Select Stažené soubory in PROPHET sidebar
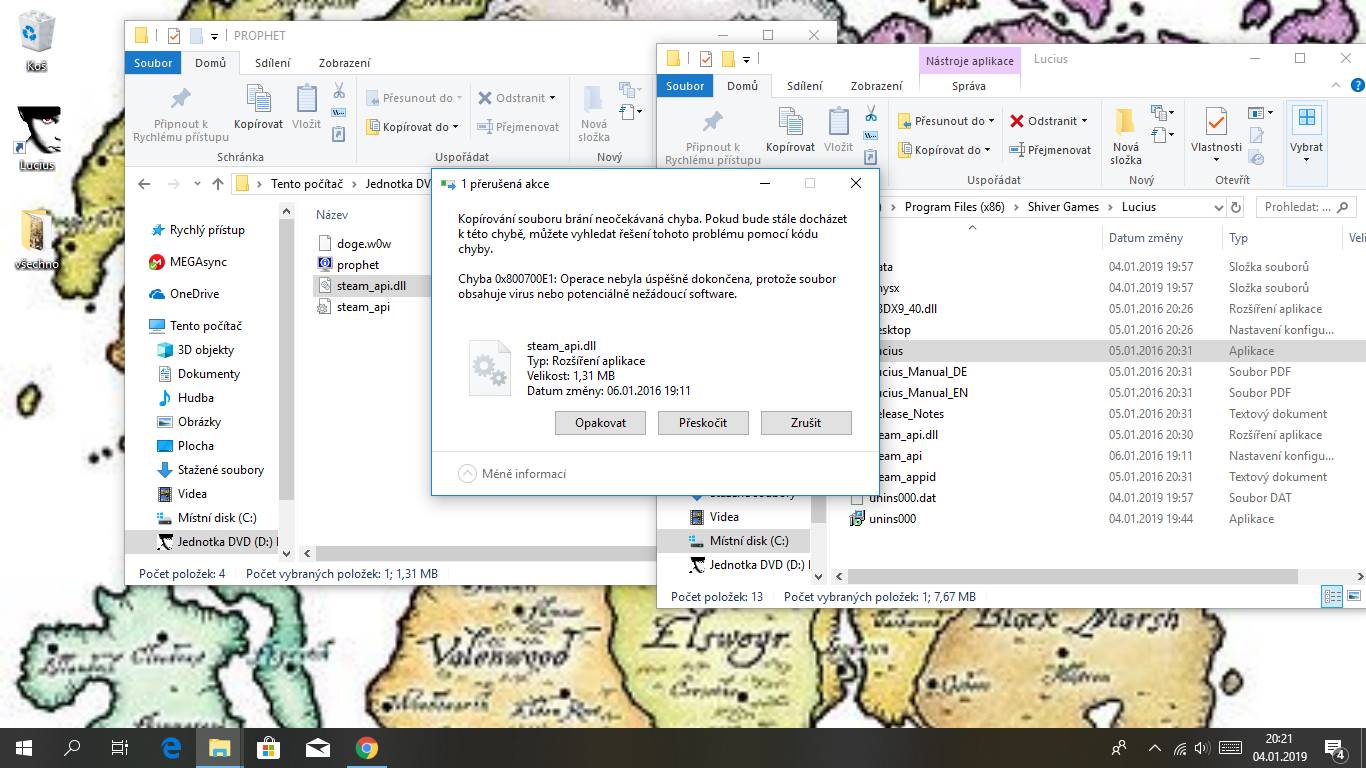 pos(211,470)
